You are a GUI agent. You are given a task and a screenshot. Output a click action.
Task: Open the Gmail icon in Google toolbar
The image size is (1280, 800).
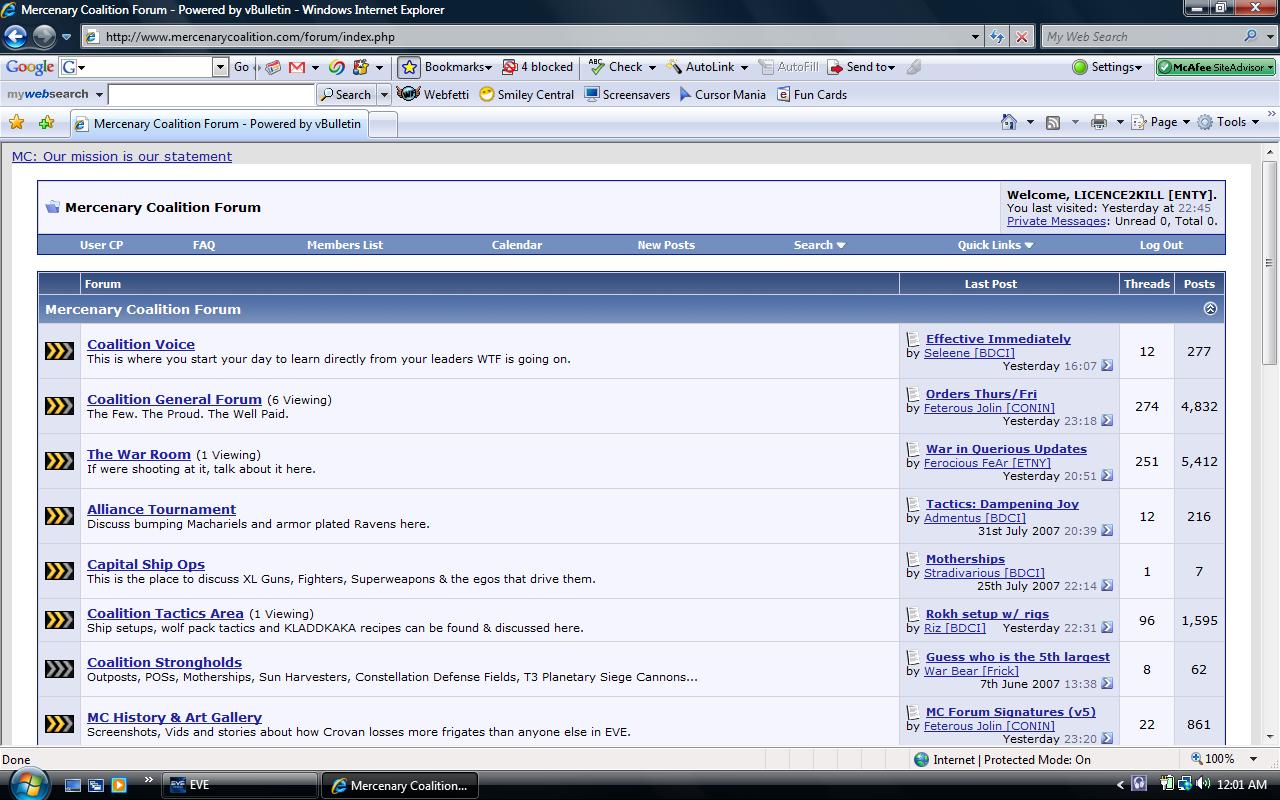tap(297, 67)
